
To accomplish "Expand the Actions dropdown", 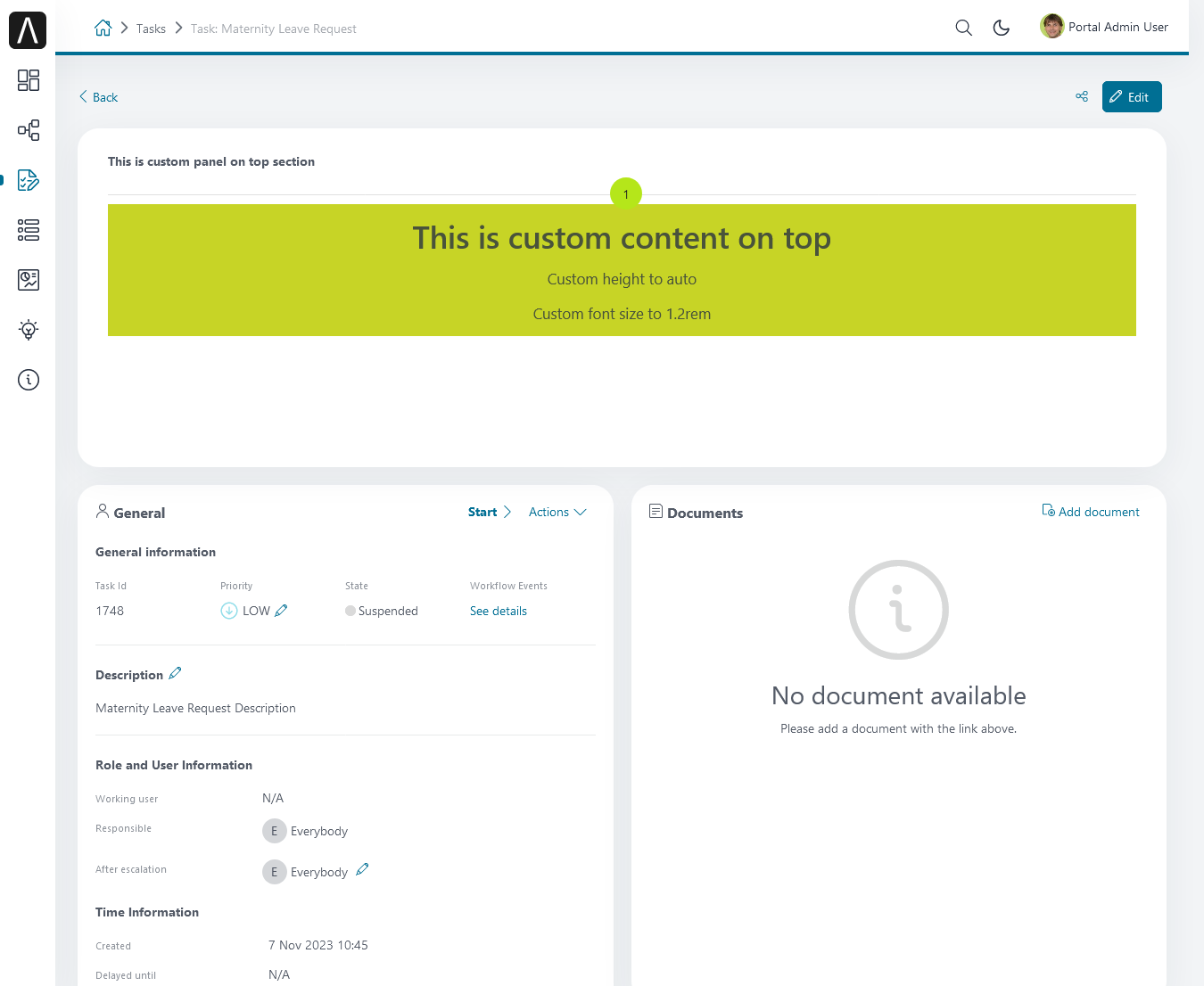I will 557,512.
